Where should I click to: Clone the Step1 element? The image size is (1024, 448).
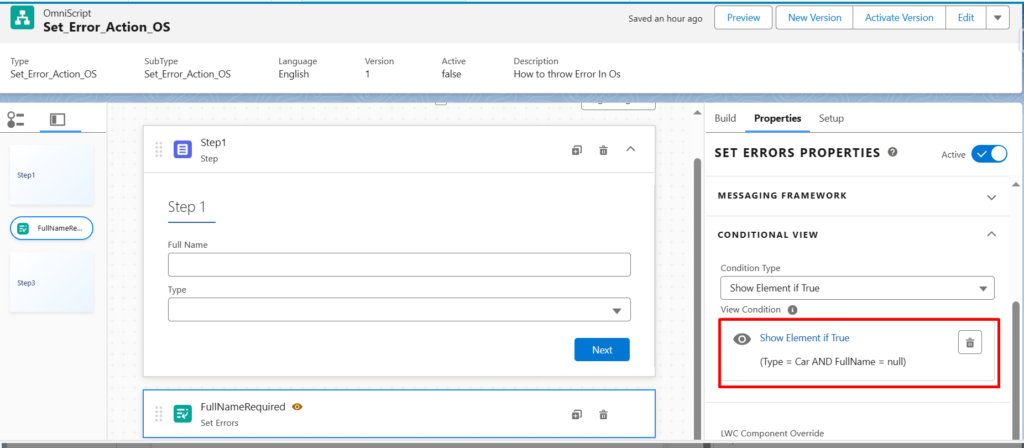point(577,150)
